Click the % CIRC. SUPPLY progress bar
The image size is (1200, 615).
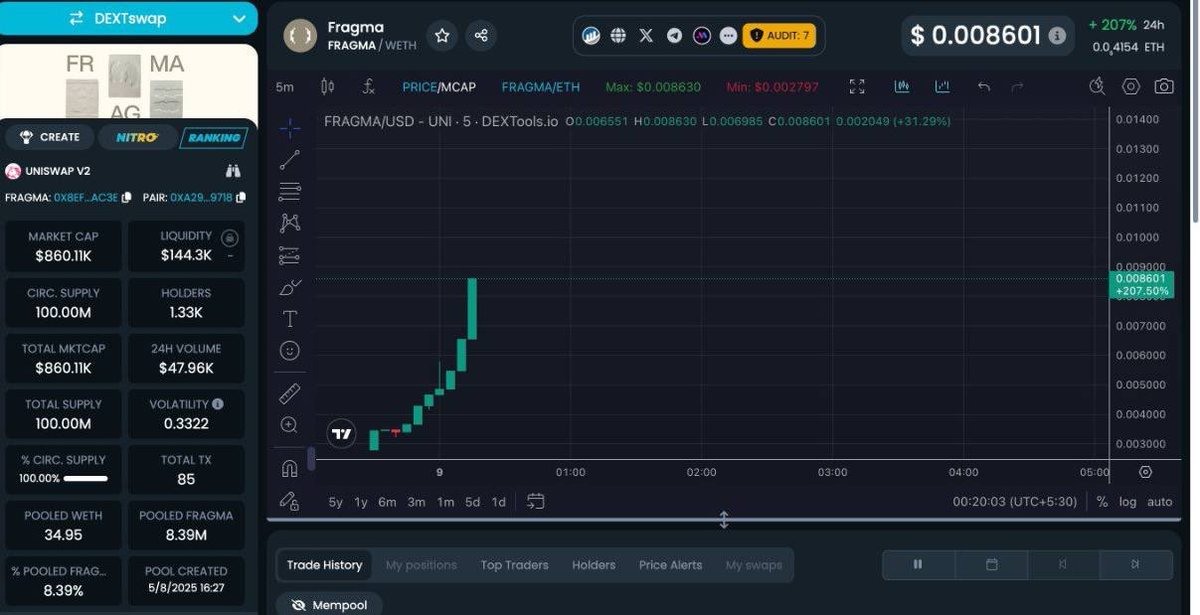(85, 479)
